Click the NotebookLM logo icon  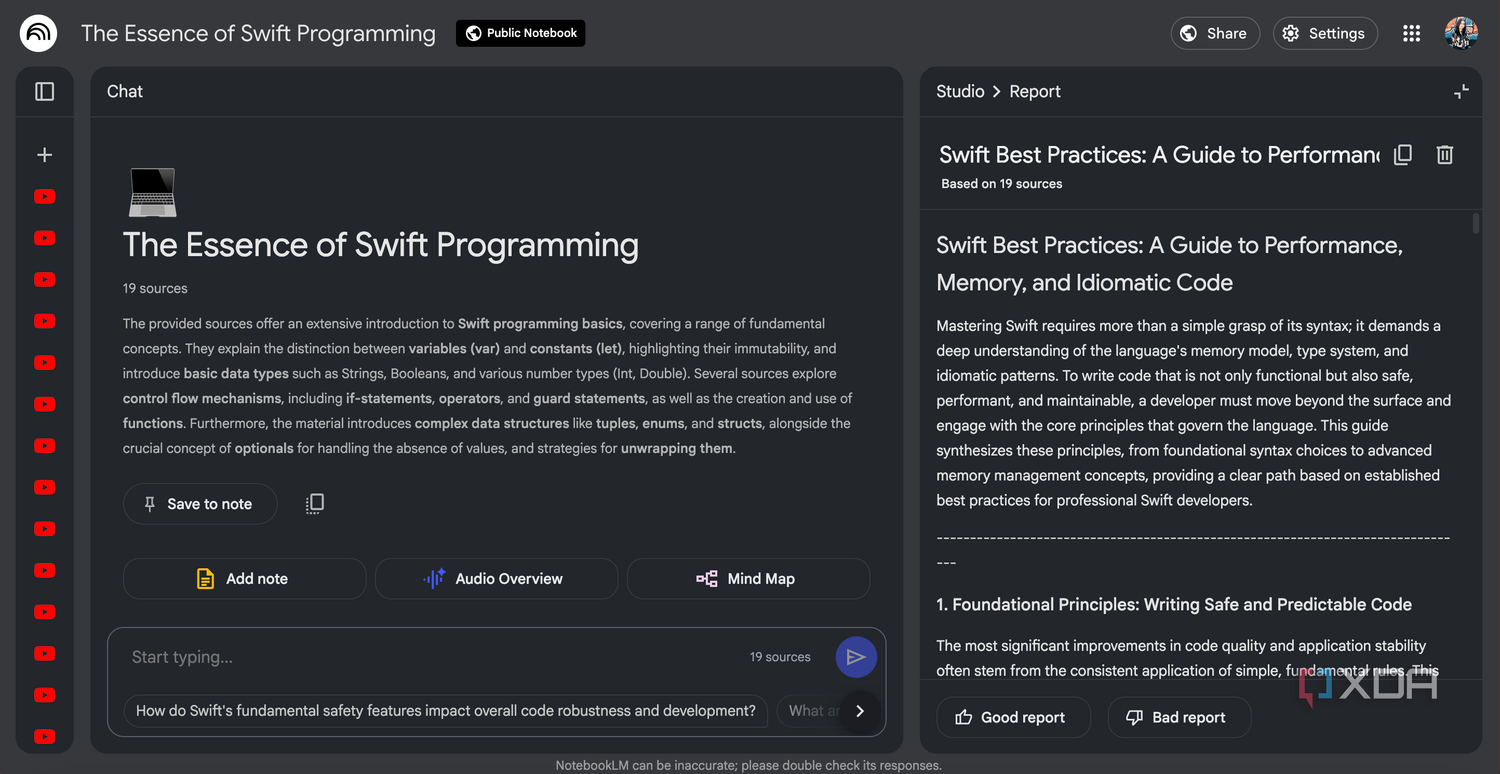coord(39,33)
